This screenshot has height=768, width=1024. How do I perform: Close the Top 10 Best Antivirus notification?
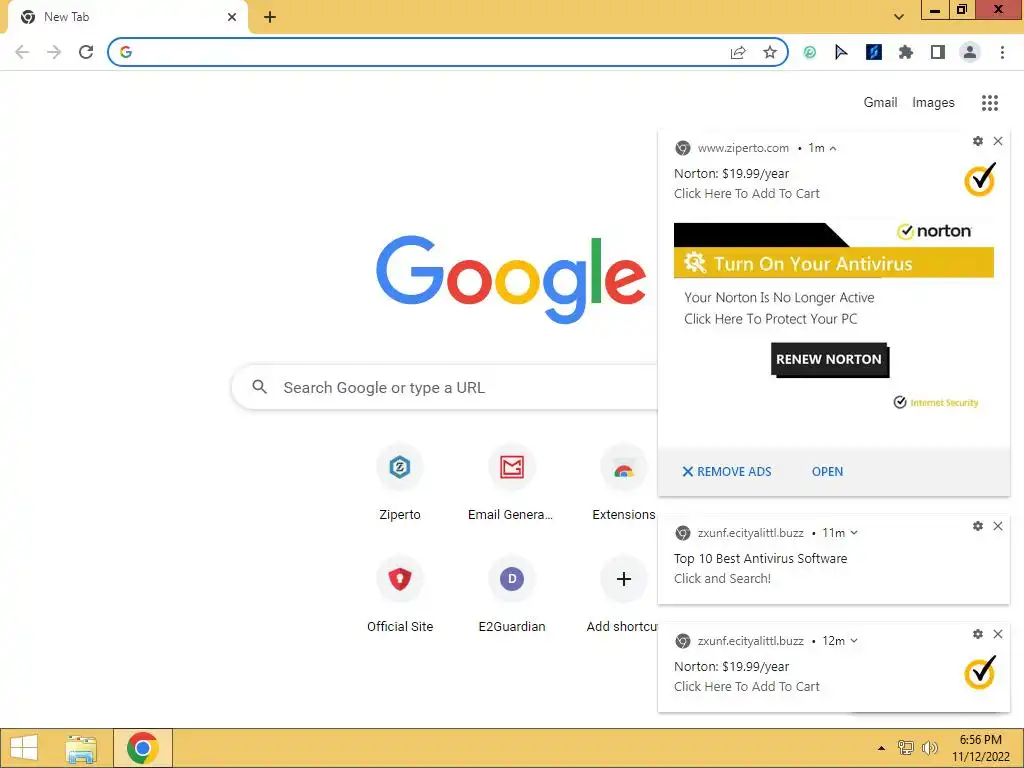pyautogui.click(x=998, y=526)
